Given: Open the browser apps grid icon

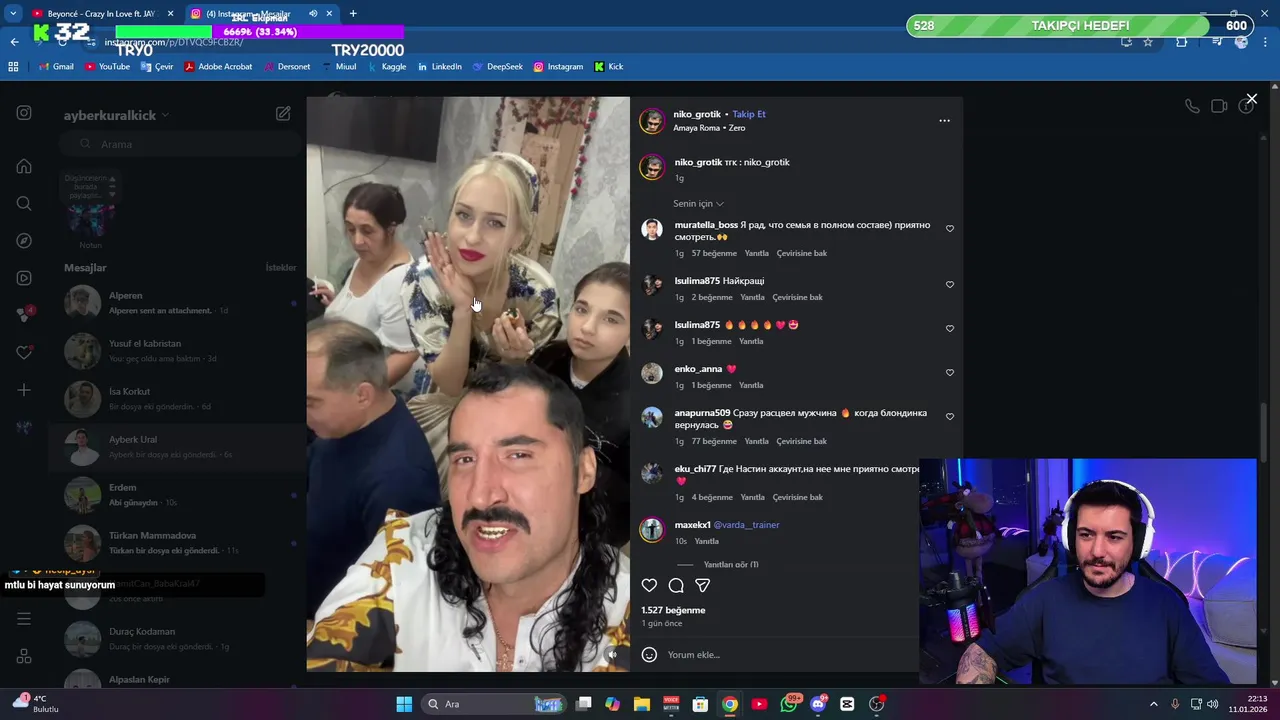Looking at the screenshot, I should (13, 67).
